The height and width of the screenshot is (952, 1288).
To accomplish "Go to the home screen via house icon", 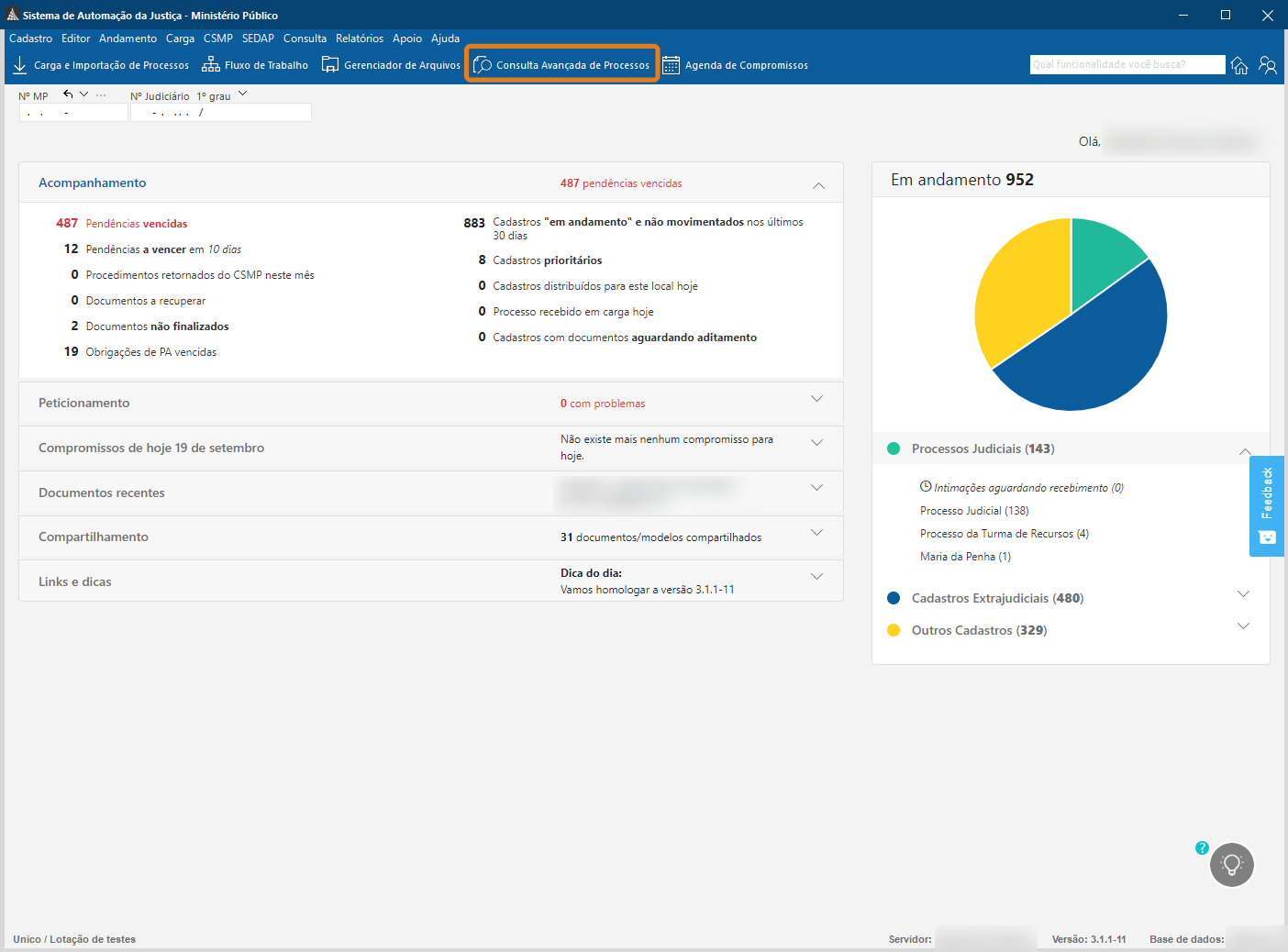I will pyautogui.click(x=1239, y=65).
